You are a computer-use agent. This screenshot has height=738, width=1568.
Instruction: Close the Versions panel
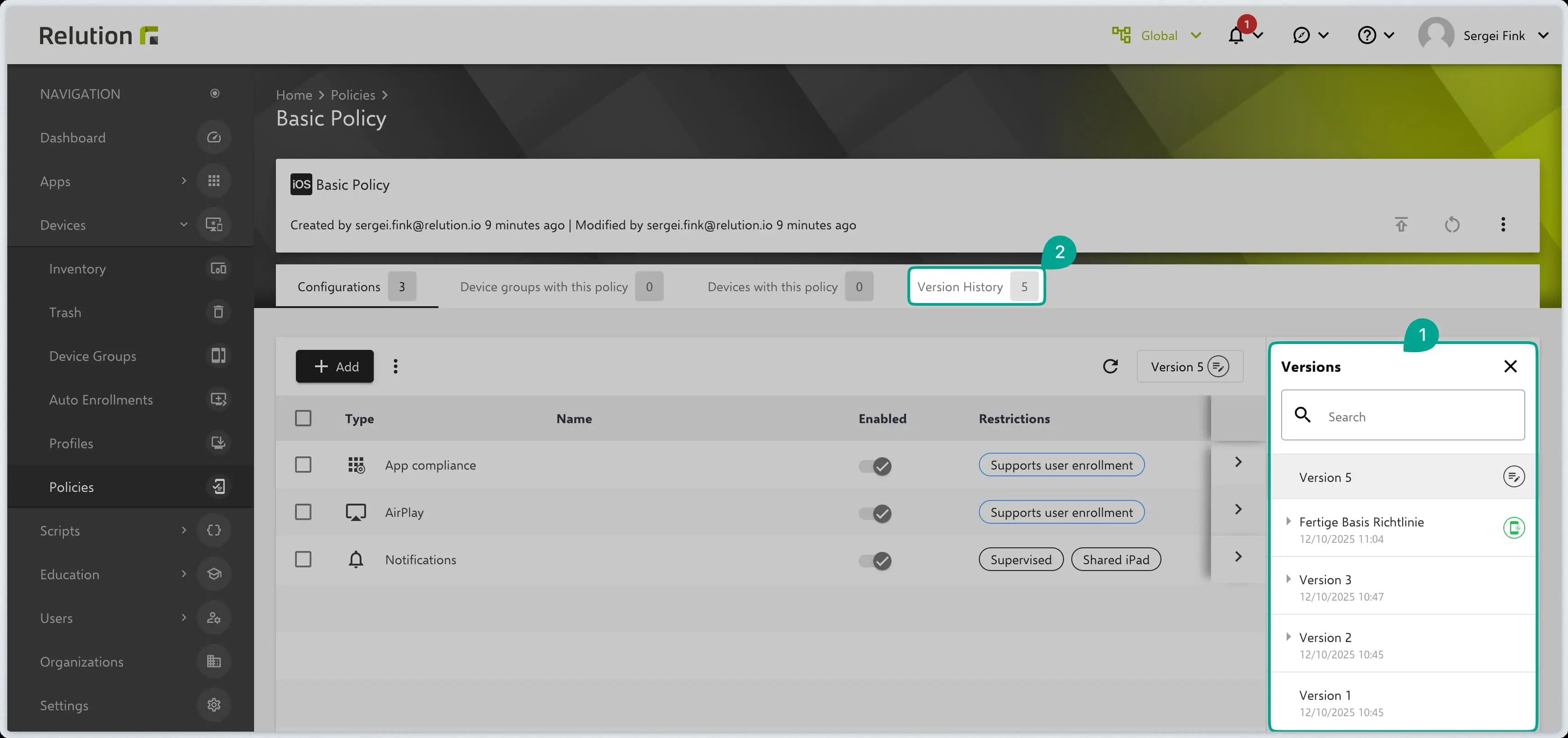1510,366
